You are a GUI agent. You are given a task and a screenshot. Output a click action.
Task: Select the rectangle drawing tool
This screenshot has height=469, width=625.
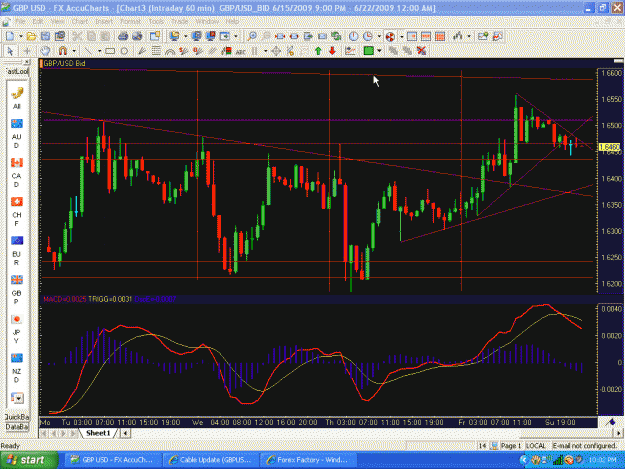point(110,51)
